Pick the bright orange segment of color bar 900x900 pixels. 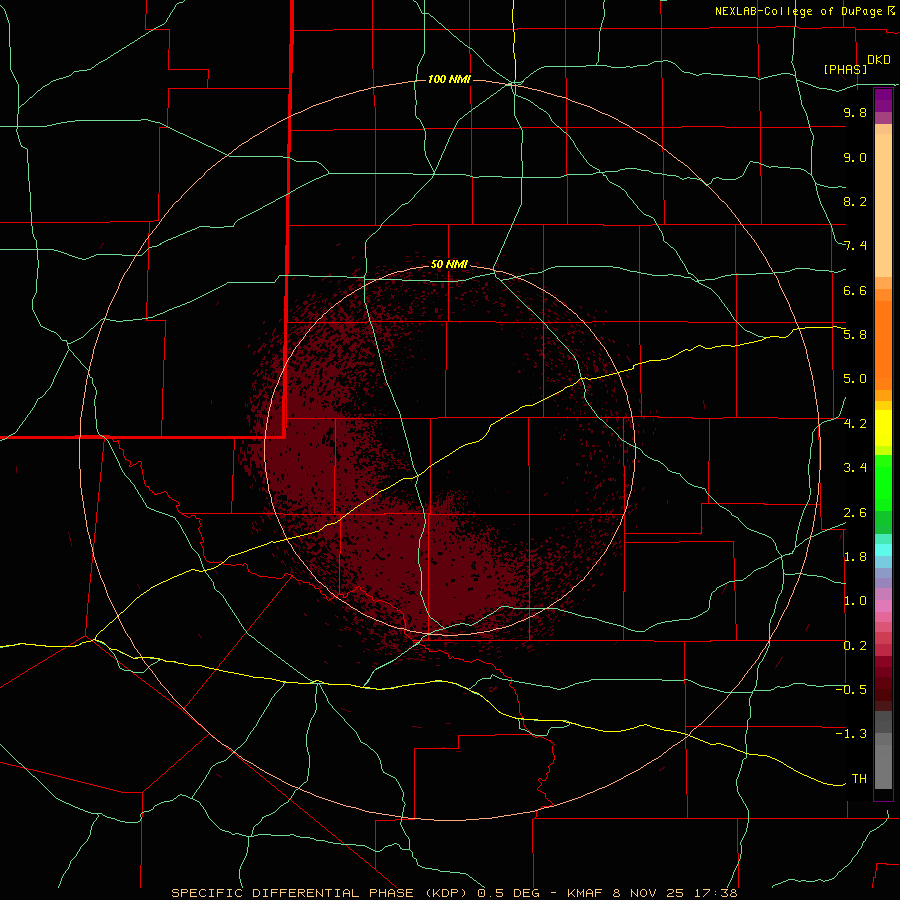[883, 346]
